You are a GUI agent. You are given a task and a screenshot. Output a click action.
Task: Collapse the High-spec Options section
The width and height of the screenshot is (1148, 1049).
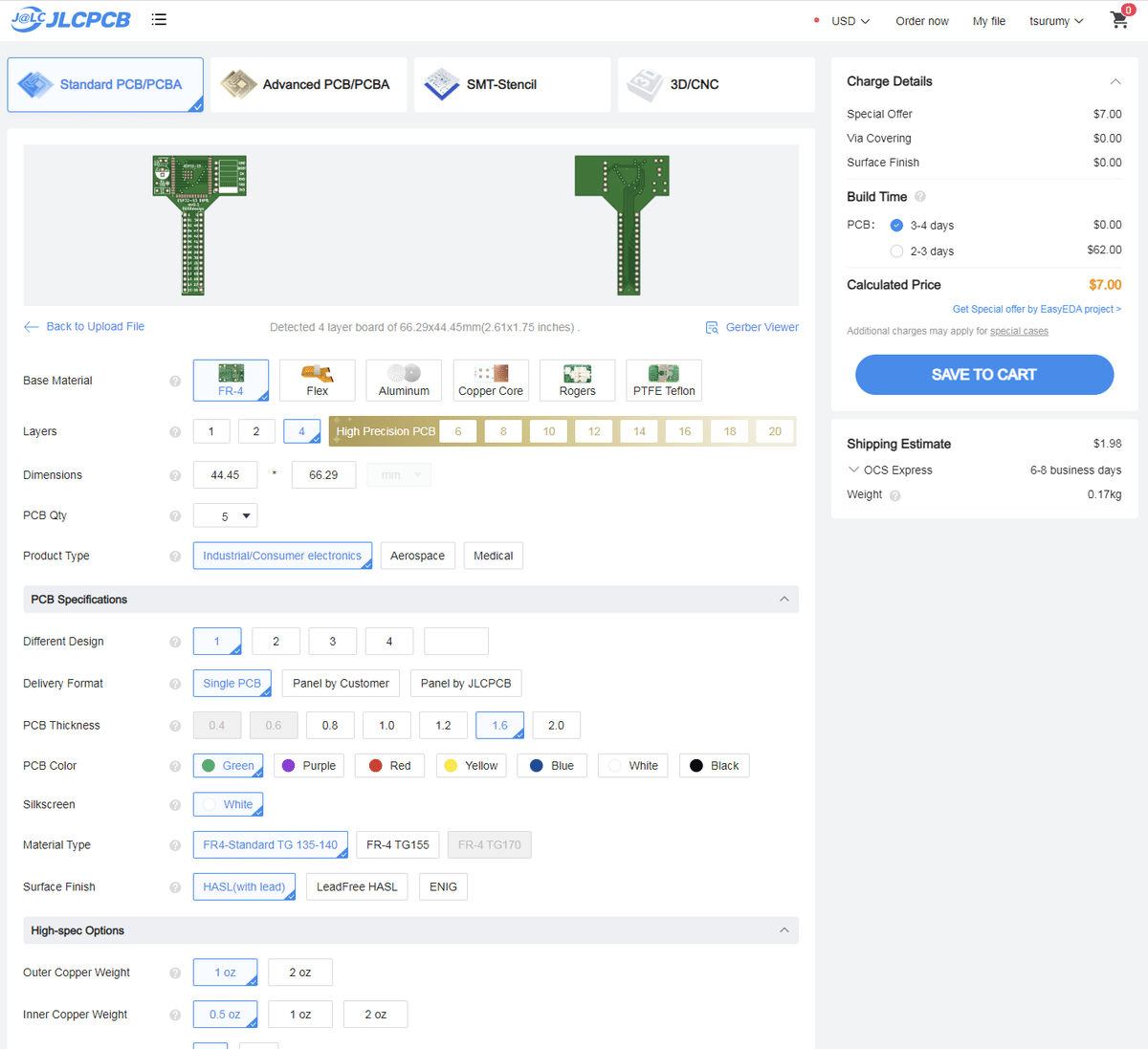point(784,930)
